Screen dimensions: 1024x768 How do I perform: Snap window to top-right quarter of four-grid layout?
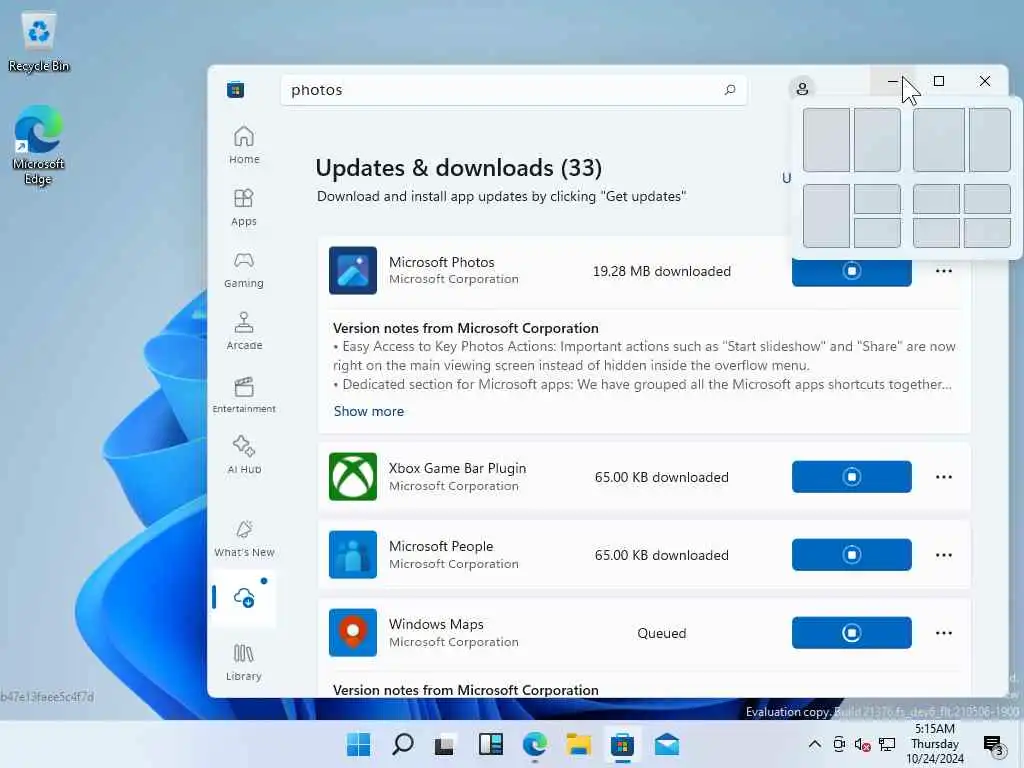(x=987, y=199)
